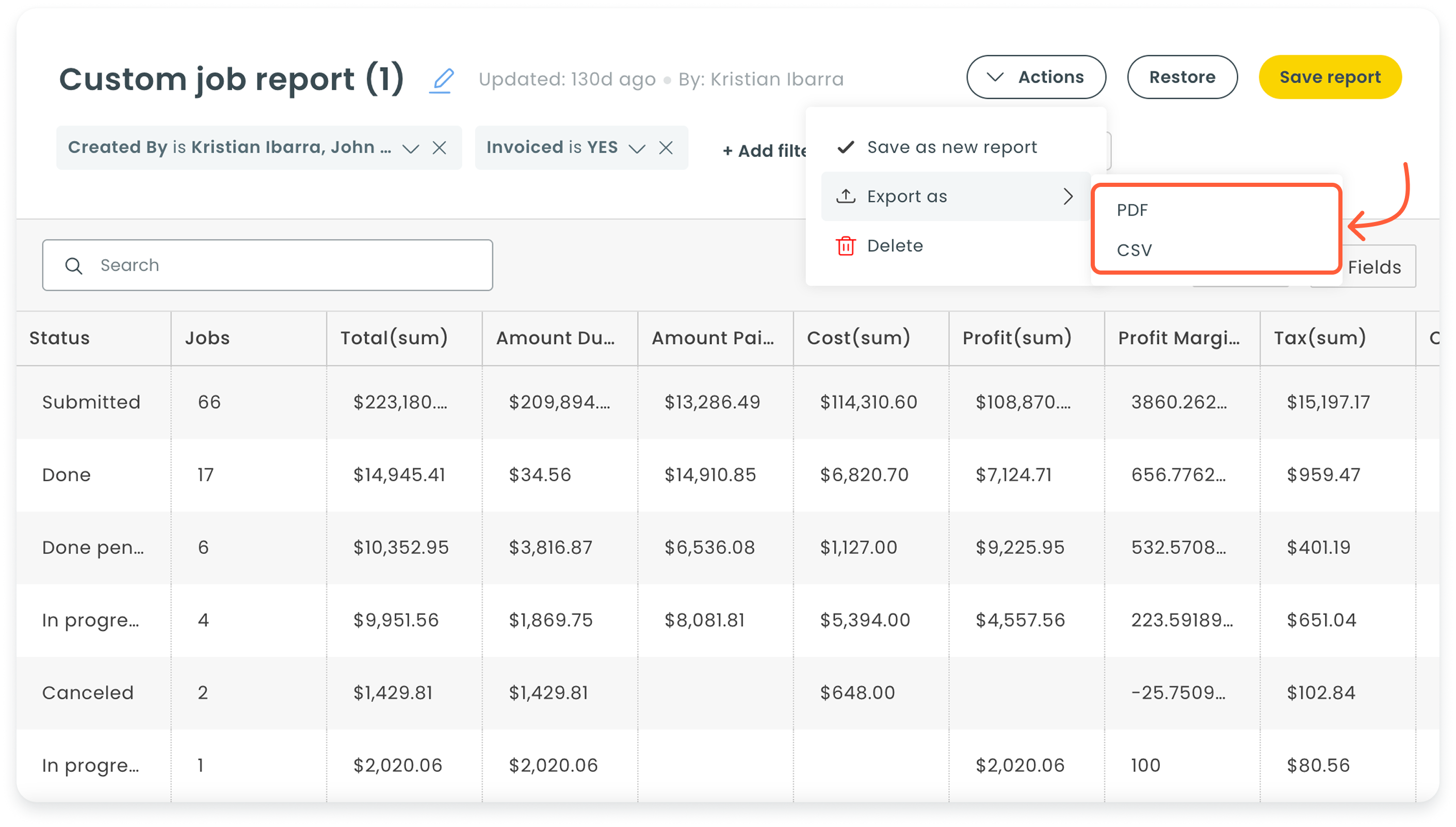This screenshot has height=827, width=1456.
Task: Remove the Invoiced is YES filter
Action: [x=665, y=148]
